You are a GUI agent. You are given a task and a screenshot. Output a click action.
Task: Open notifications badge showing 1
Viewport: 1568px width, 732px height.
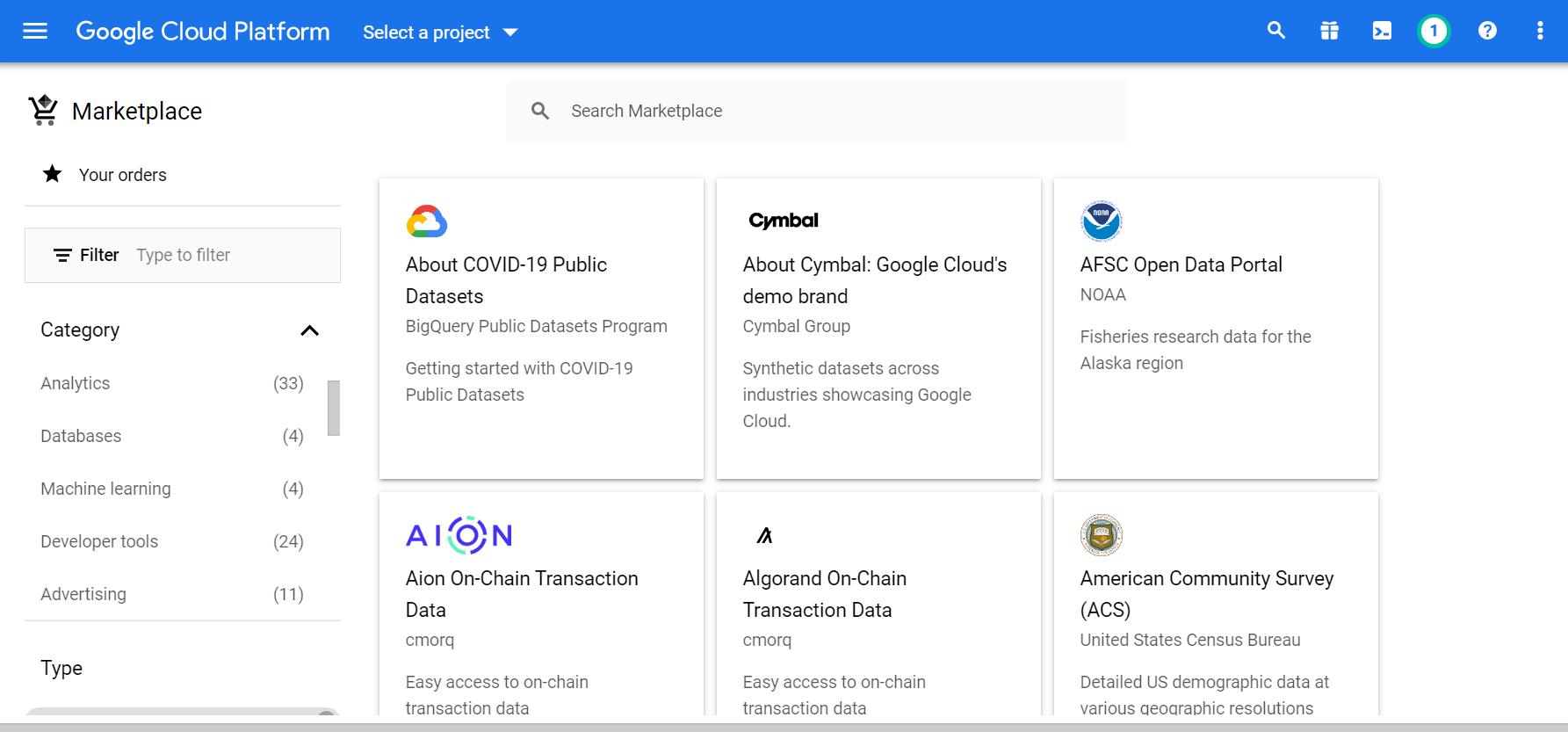pos(1434,32)
